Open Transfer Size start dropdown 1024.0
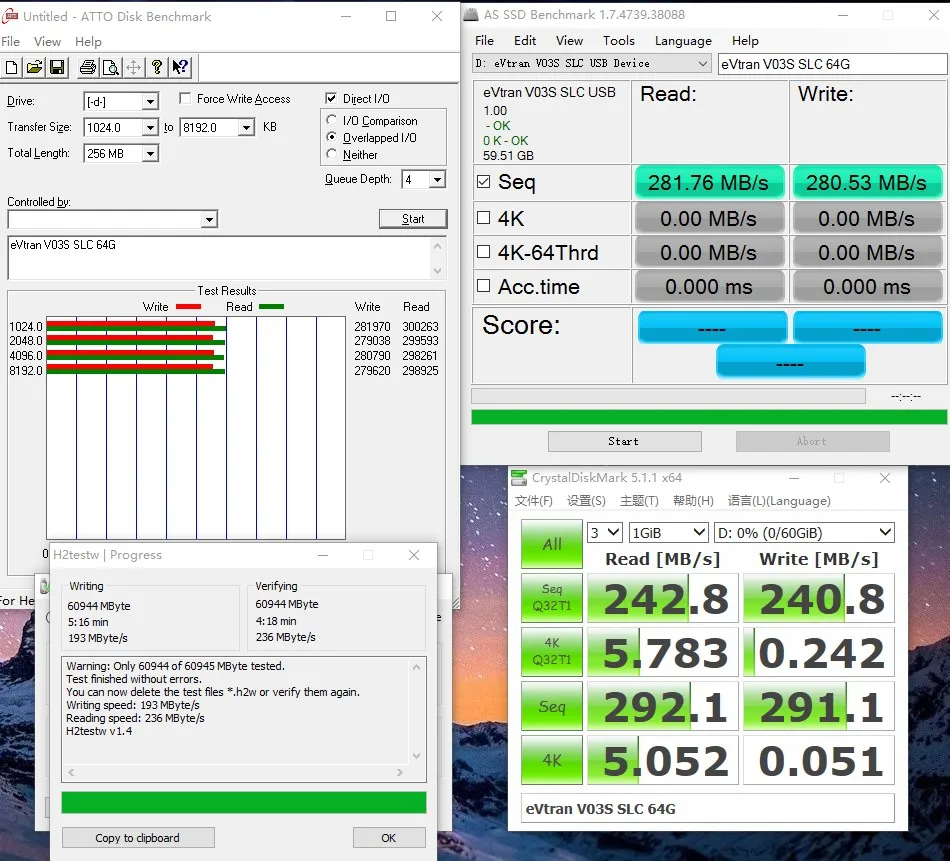The image size is (950, 861). pyautogui.click(x=150, y=127)
